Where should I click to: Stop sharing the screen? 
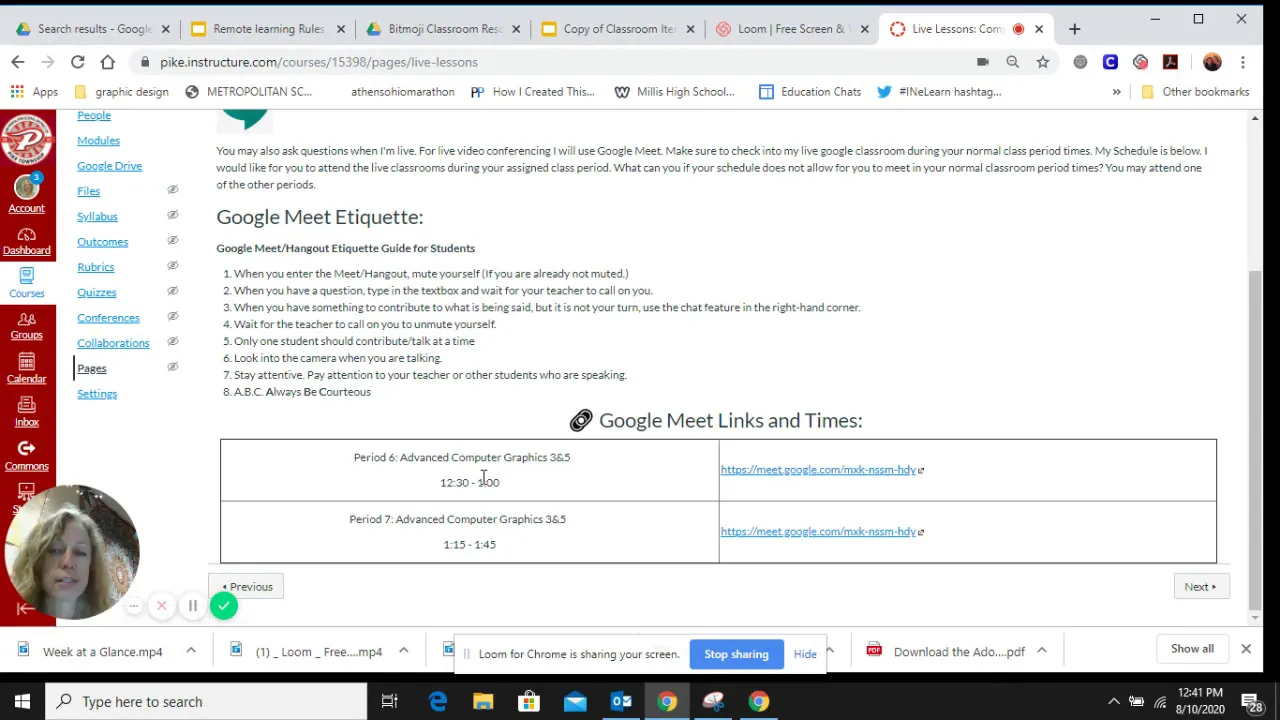click(736, 654)
